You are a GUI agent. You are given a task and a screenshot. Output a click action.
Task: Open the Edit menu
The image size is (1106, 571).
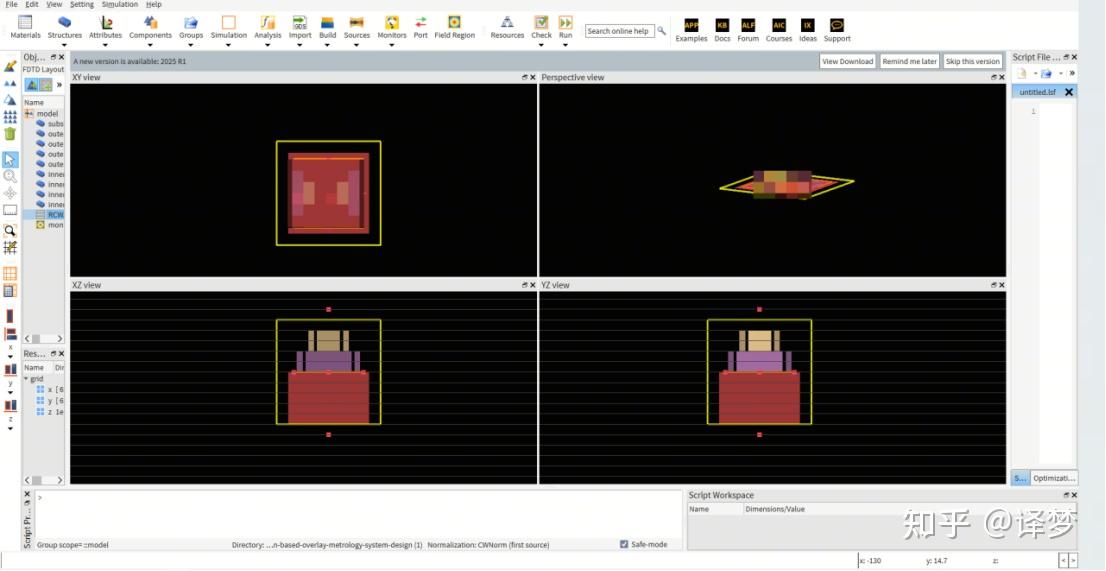(x=32, y=4)
